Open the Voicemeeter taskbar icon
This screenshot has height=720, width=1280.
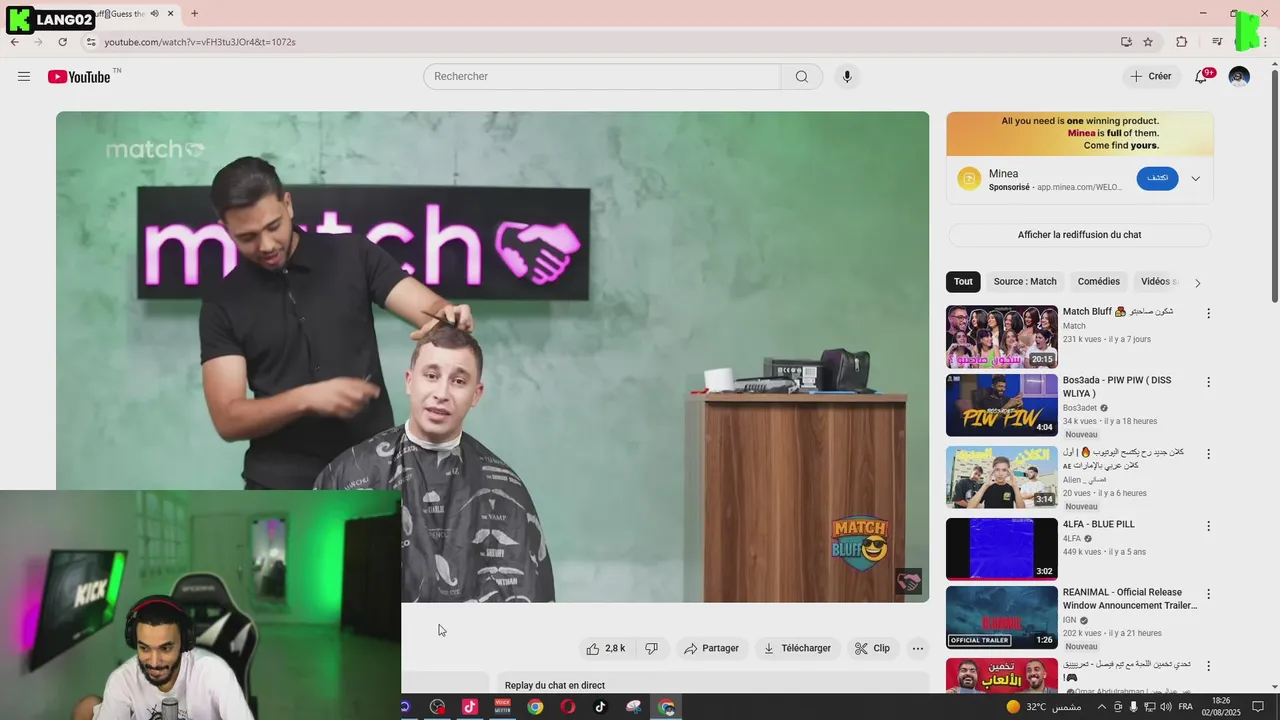click(502, 707)
